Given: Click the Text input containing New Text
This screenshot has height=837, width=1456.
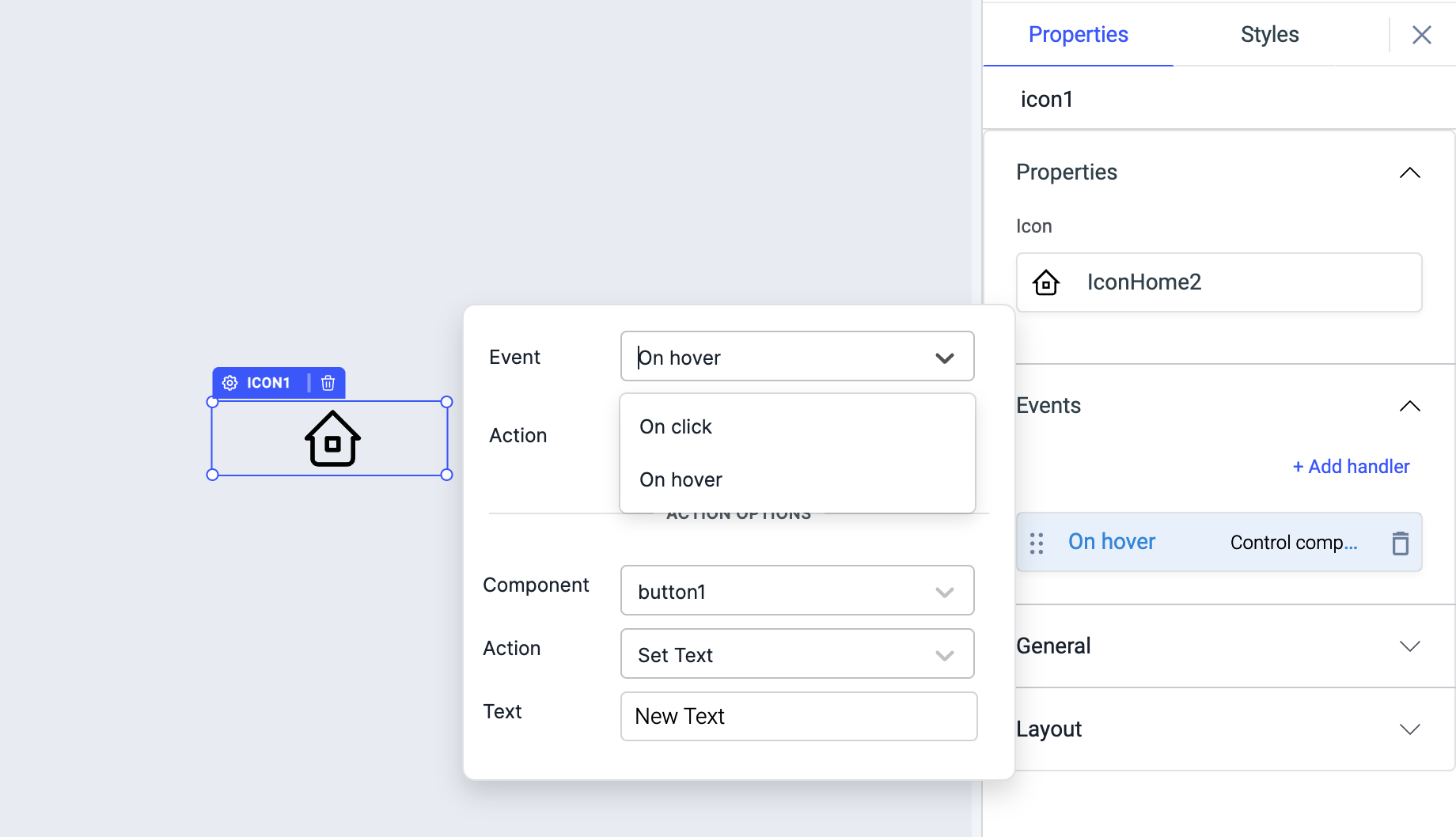Looking at the screenshot, I should click(x=798, y=717).
